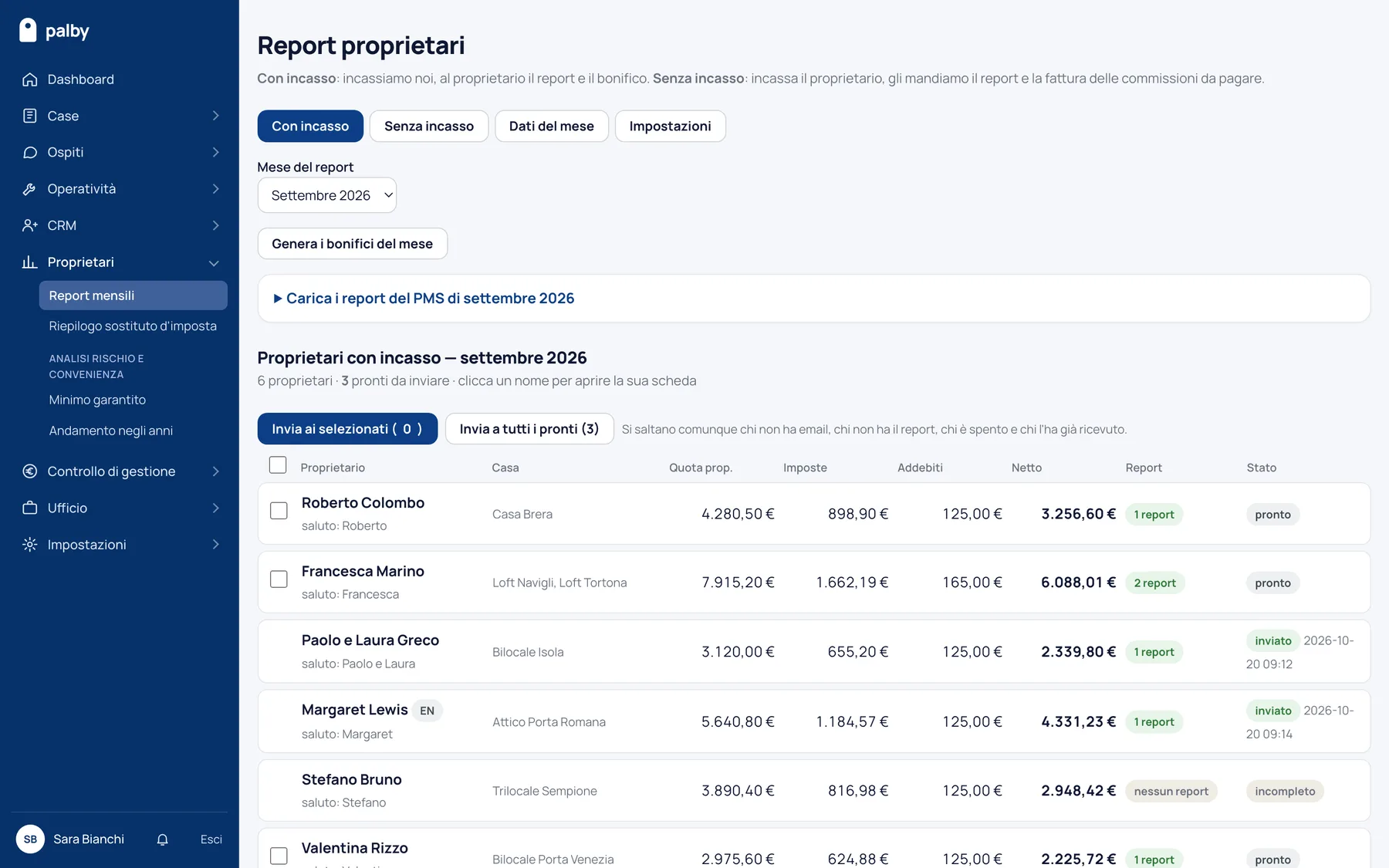Toggle the select-all proprietari checkbox

(x=278, y=465)
